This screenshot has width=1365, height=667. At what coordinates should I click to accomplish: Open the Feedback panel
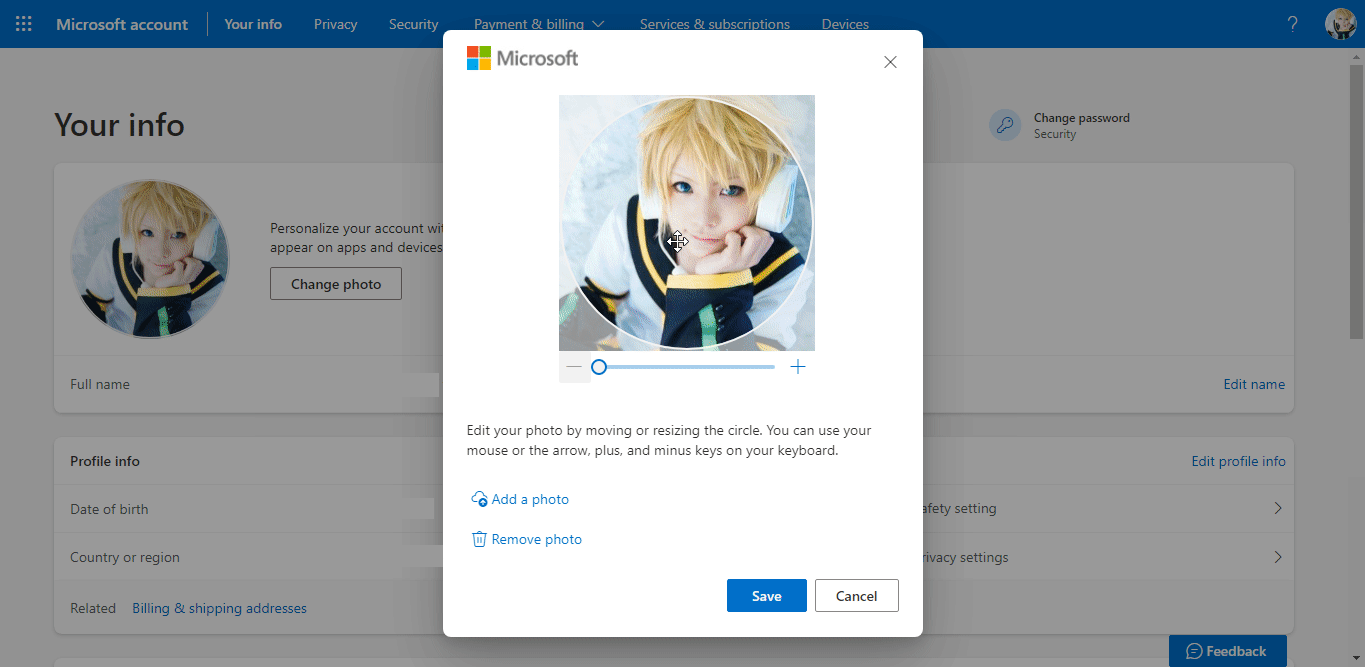1227,650
